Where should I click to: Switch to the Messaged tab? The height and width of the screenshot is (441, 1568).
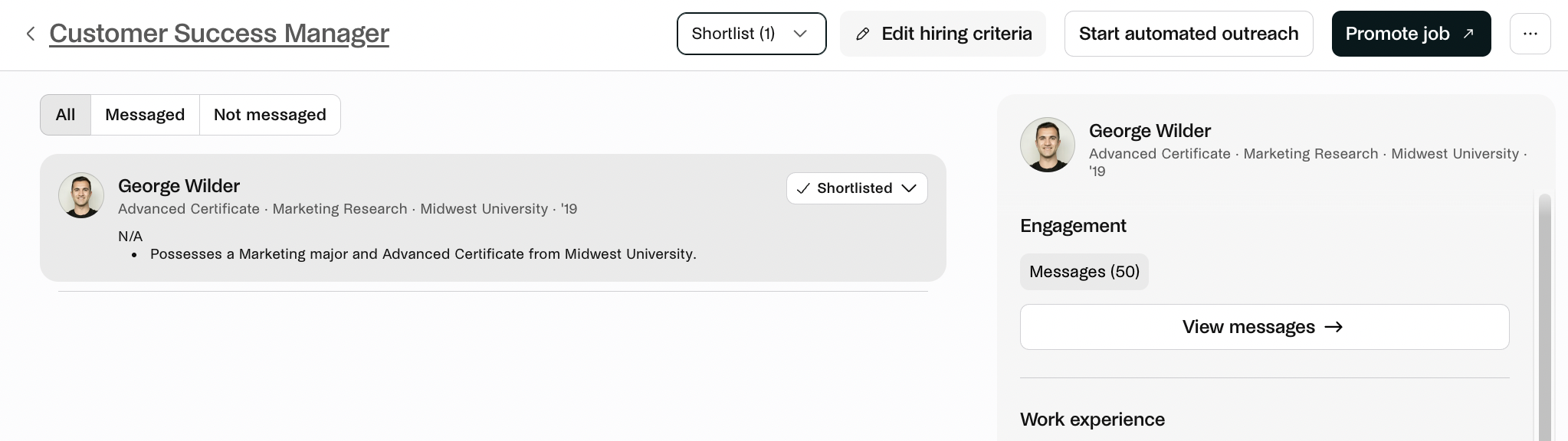pos(145,115)
